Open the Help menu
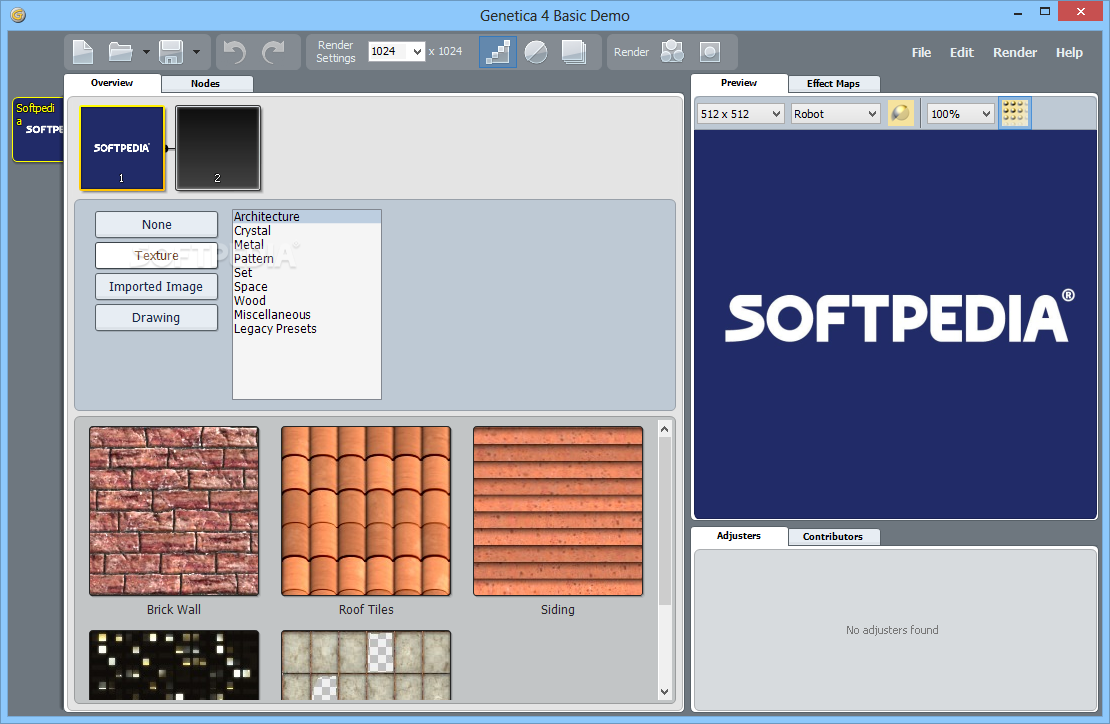1110x724 pixels. coord(1069,52)
